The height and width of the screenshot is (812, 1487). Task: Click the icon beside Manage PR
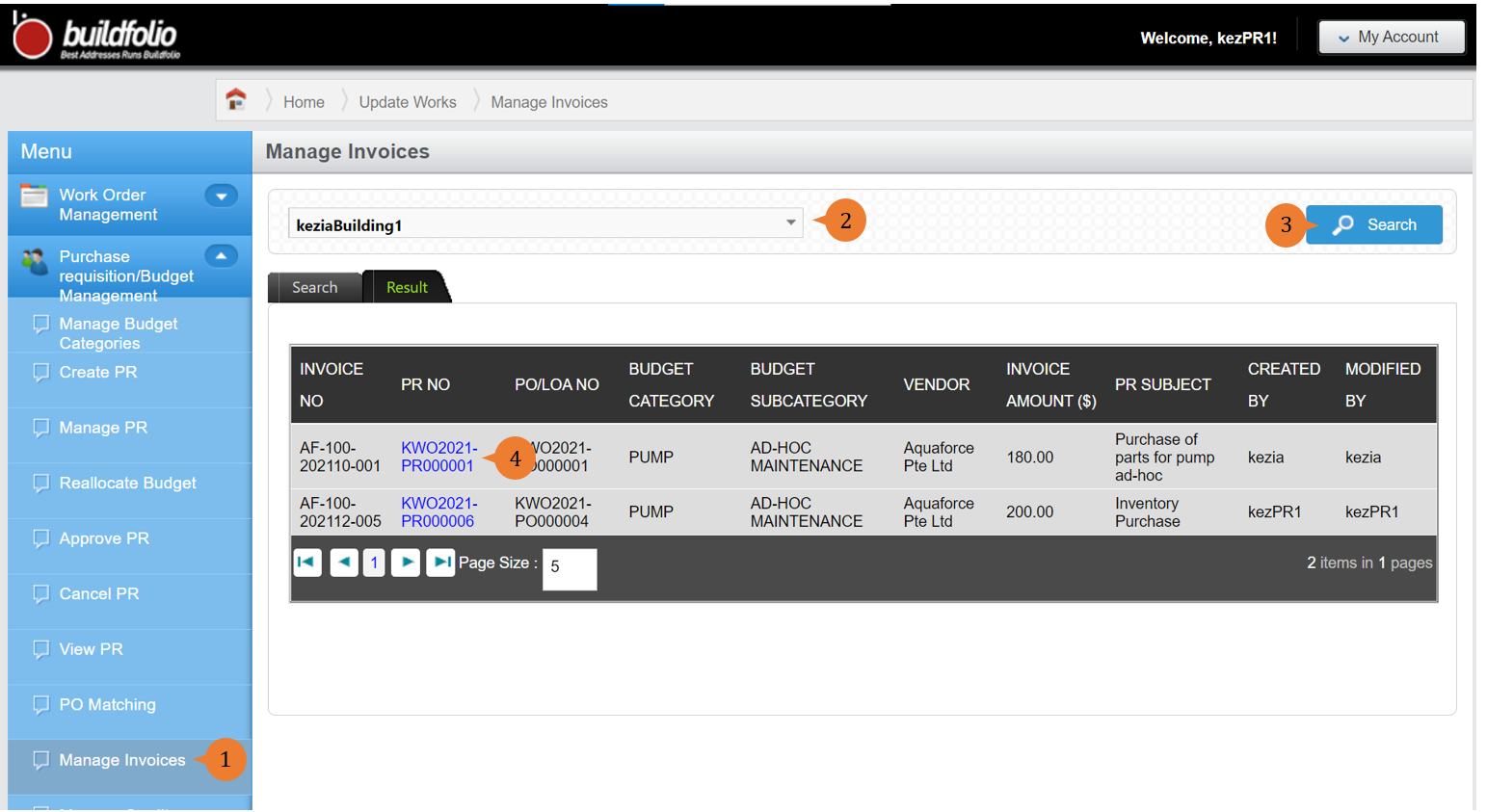point(40,428)
